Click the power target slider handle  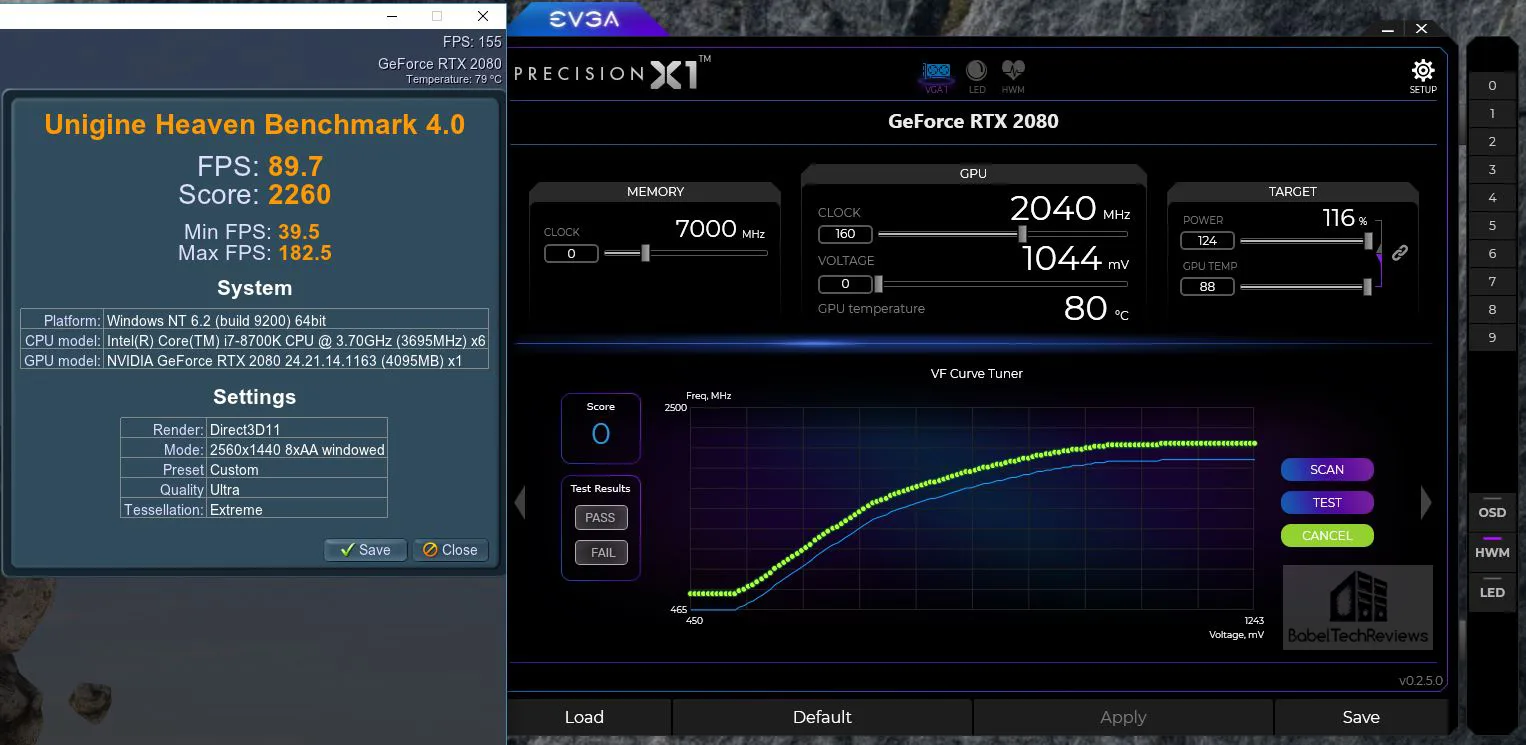click(1367, 241)
